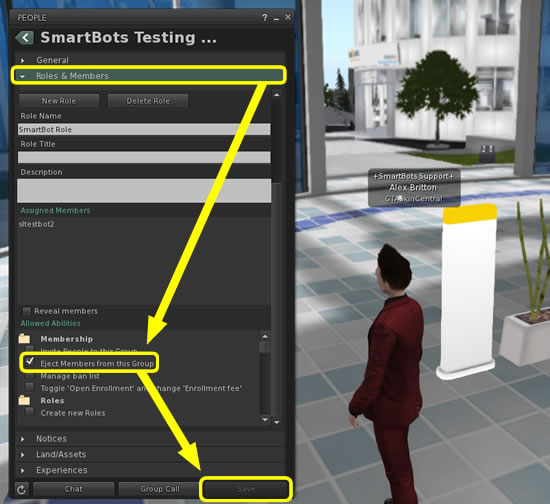Toggle the Reveal members checkbox
The width and height of the screenshot is (550, 504).
27,311
